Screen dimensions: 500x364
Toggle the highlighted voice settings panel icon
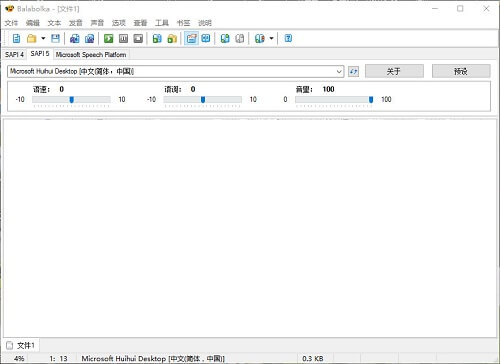point(191,38)
